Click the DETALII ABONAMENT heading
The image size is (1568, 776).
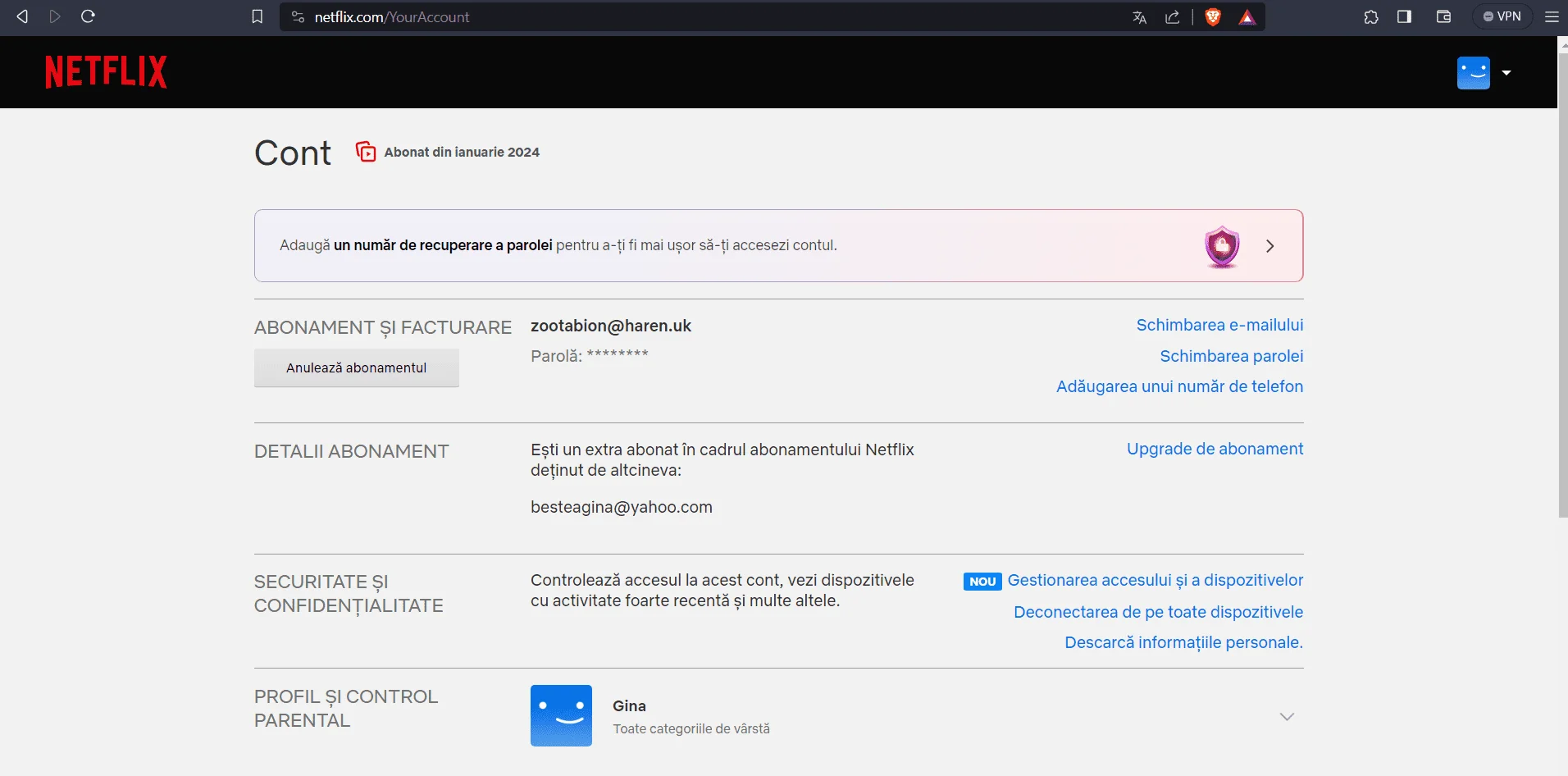click(x=352, y=451)
